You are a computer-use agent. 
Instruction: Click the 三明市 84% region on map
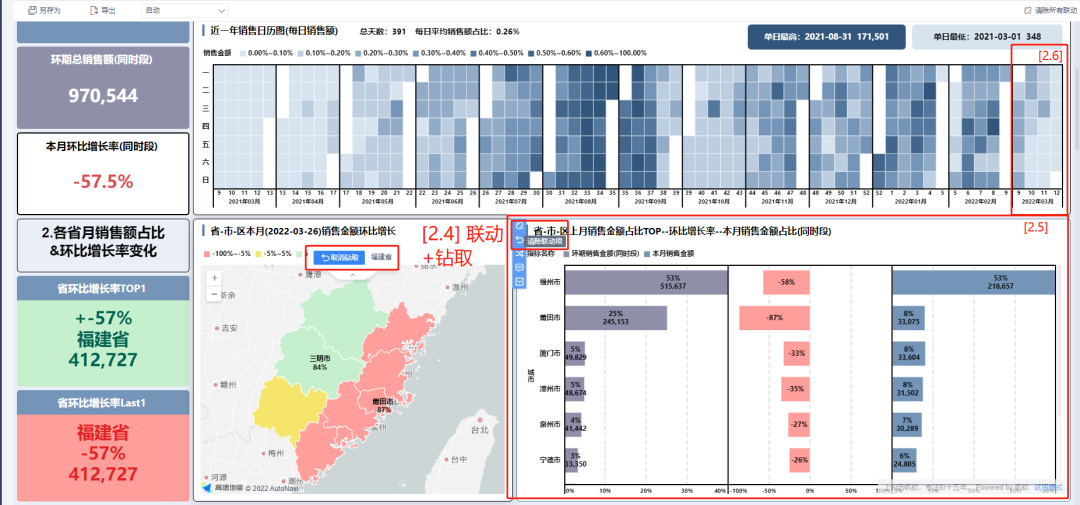pos(319,362)
